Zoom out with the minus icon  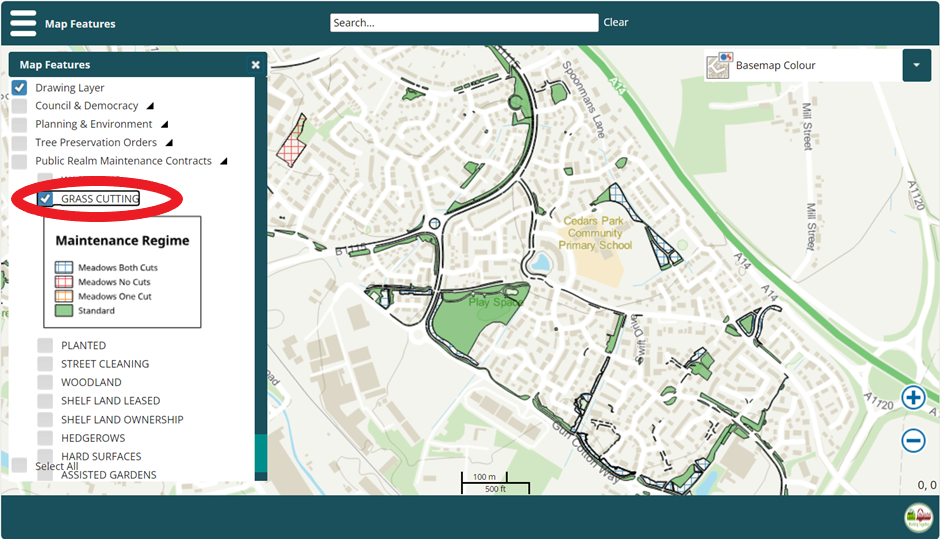coord(913,440)
